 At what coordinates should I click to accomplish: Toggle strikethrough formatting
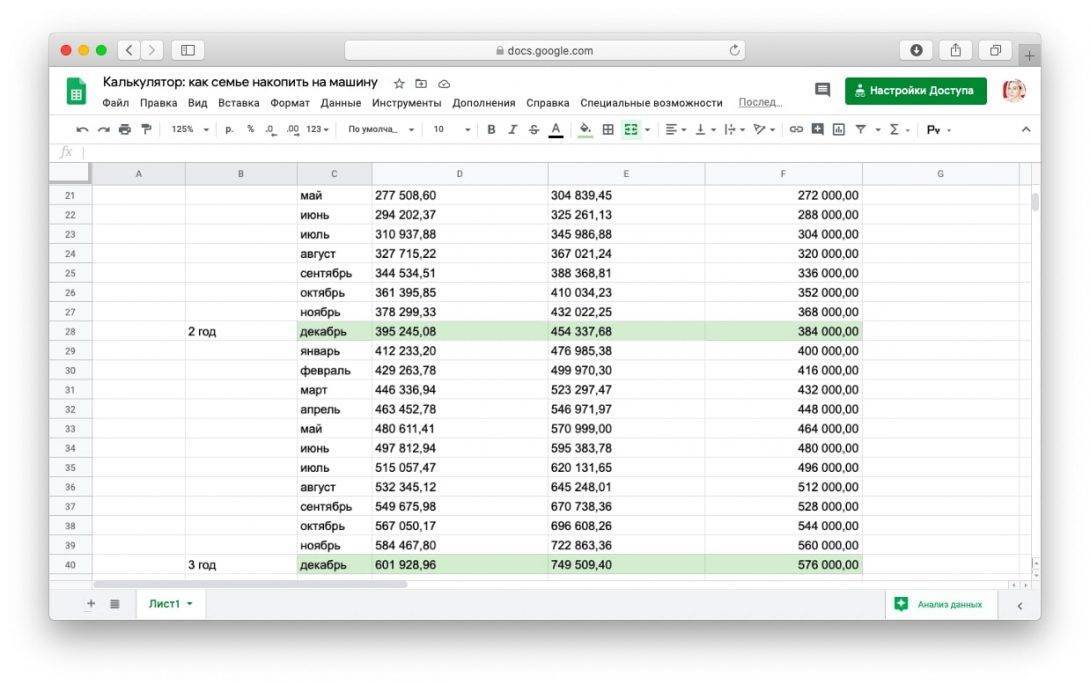(533, 129)
